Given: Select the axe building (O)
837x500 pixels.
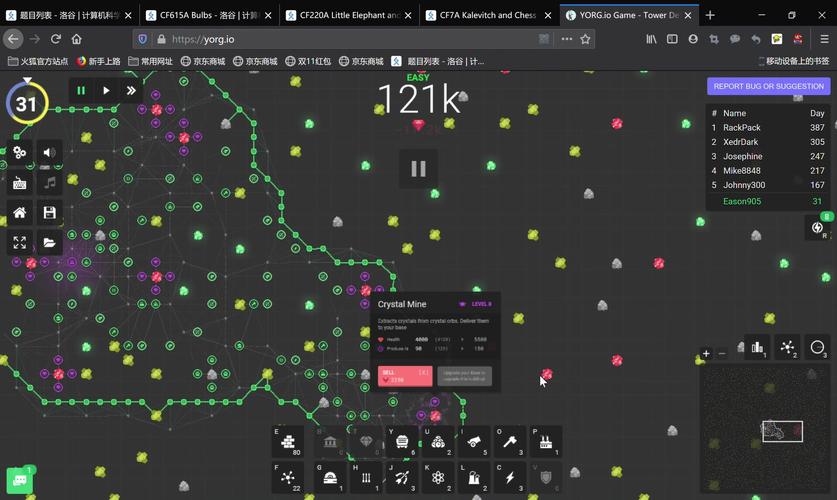Looking at the screenshot, I should pyautogui.click(x=510, y=441).
